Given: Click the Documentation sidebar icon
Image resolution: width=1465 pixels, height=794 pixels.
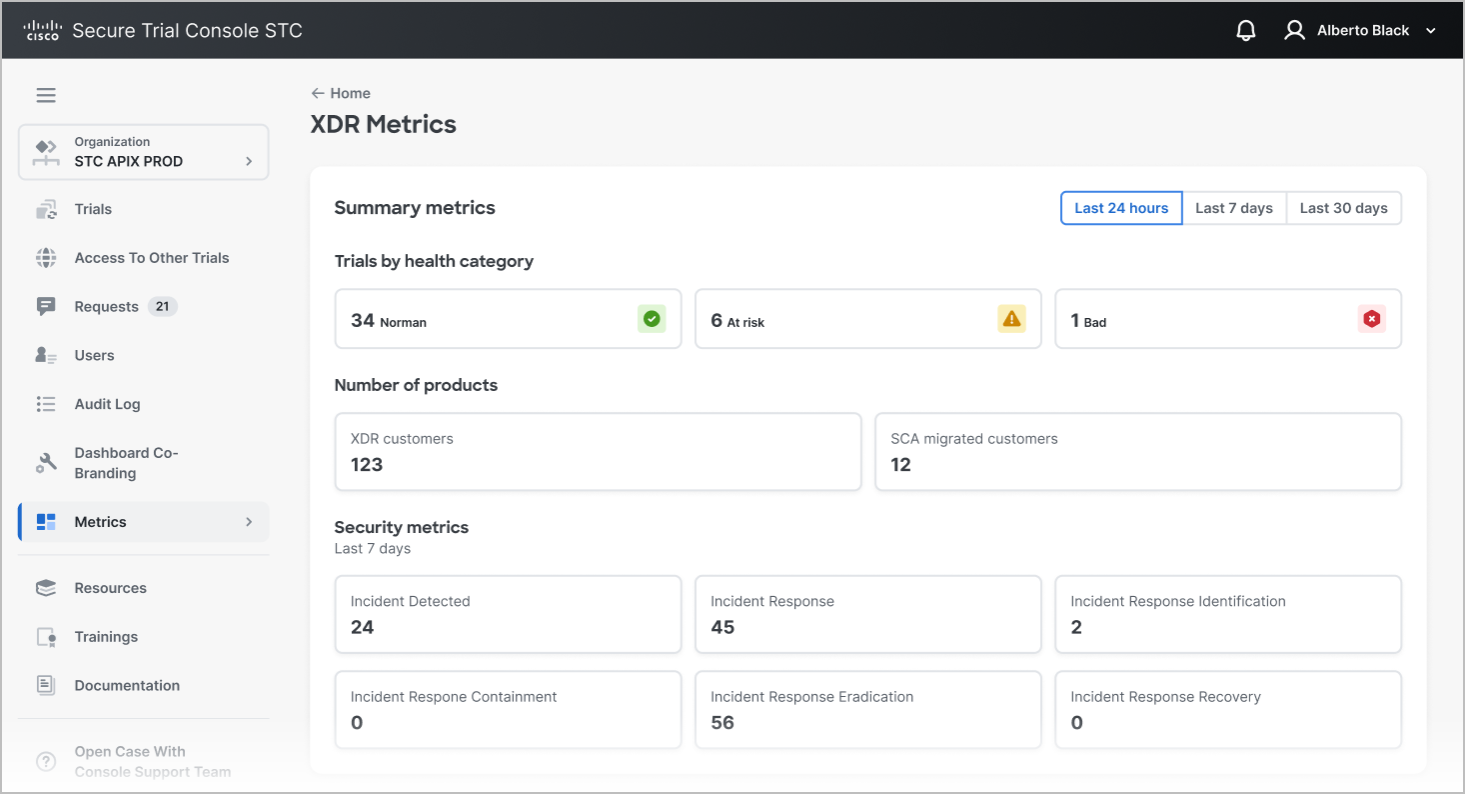Looking at the screenshot, I should [x=46, y=685].
